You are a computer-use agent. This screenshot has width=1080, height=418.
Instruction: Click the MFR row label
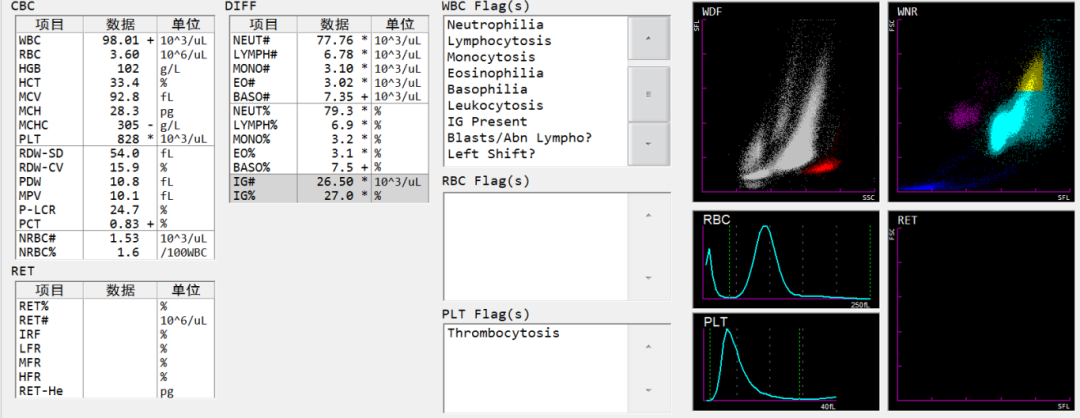click(30, 362)
